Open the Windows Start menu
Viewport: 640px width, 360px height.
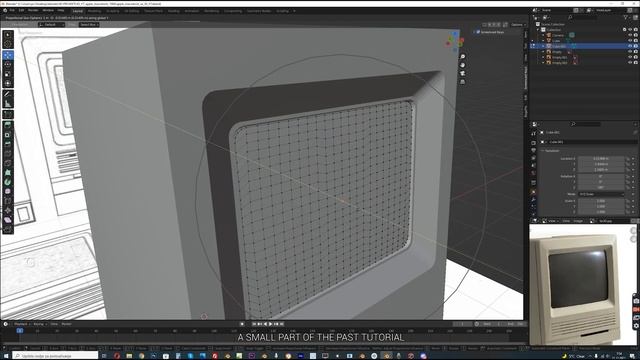click(x=6, y=356)
